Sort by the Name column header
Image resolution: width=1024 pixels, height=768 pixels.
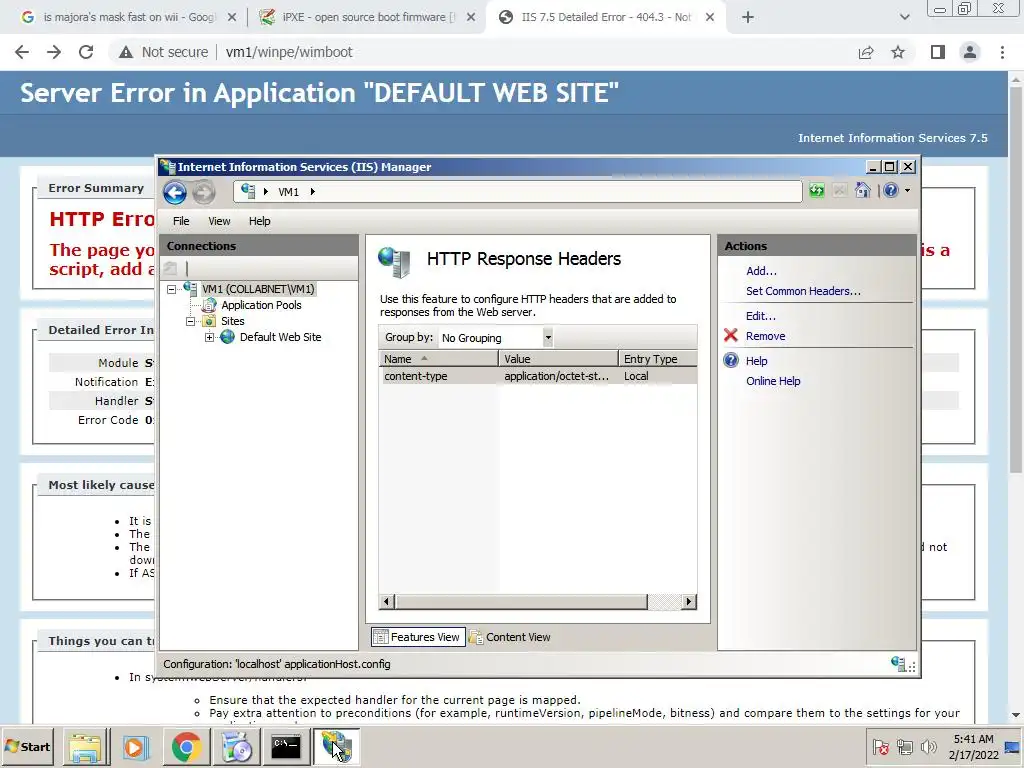(438, 359)
